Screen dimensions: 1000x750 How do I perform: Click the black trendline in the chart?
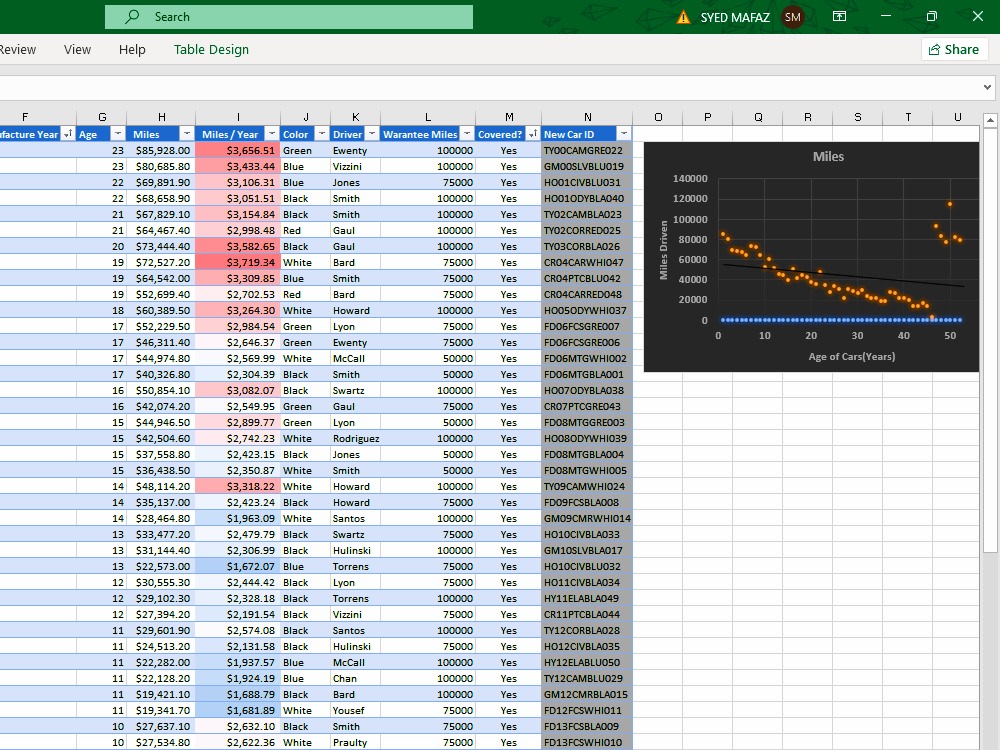(x=843, y=276)
